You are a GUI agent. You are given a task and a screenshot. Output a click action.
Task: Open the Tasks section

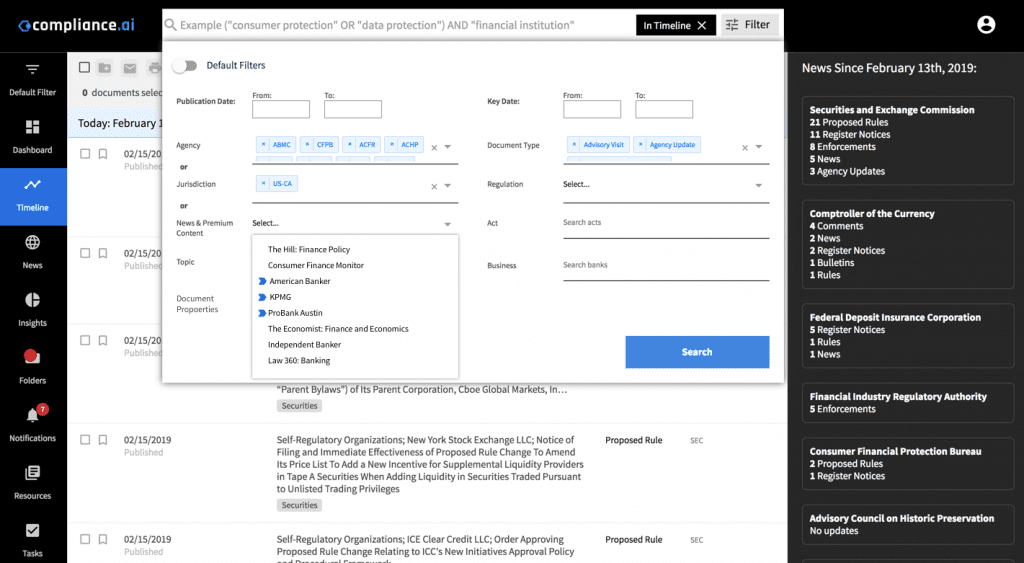[33, 539]
